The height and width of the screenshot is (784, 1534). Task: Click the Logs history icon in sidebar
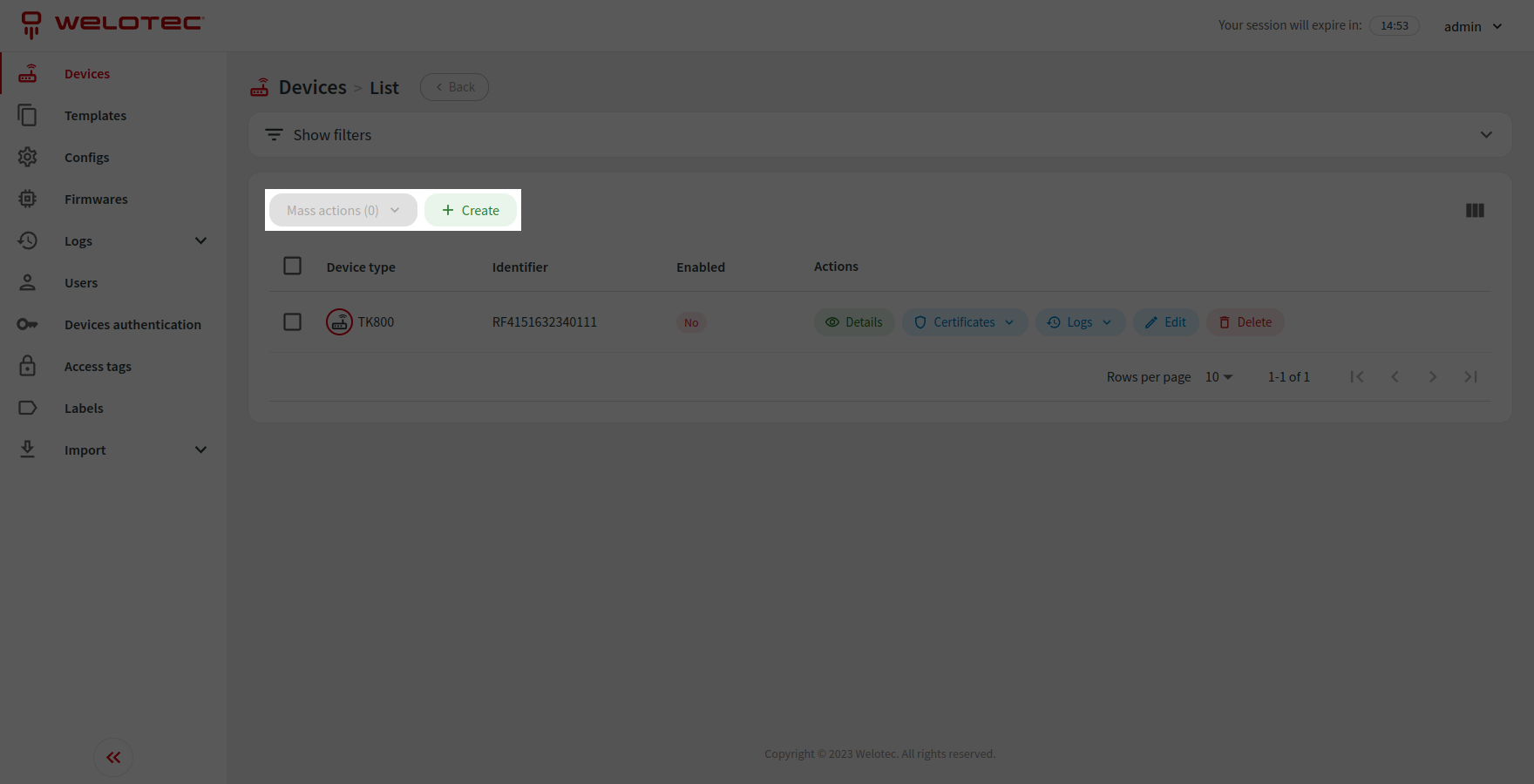tap(28, 240)
